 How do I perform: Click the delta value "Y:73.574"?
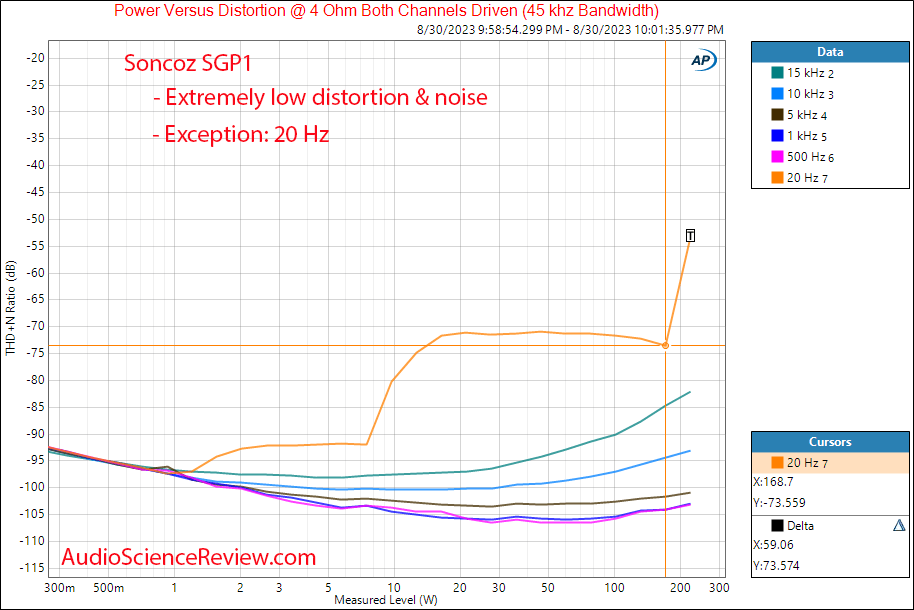tap(776, 566)
